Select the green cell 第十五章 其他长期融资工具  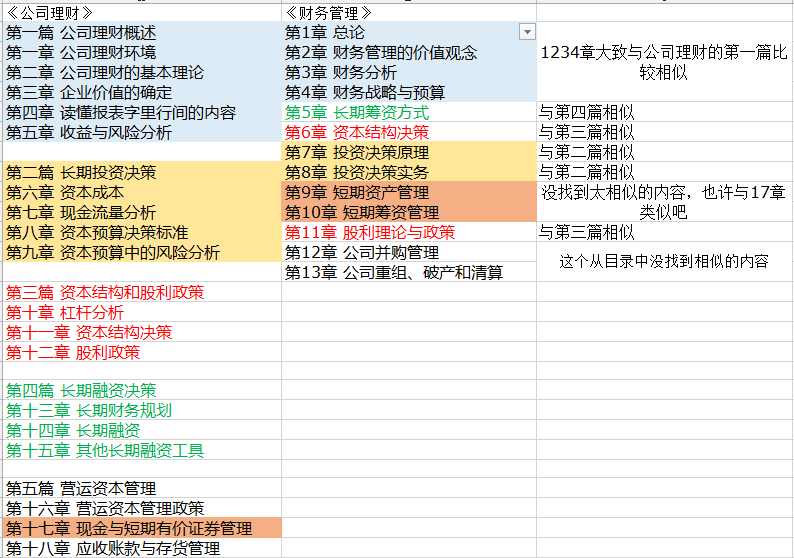pyautogui.click(x=142, y=450)
